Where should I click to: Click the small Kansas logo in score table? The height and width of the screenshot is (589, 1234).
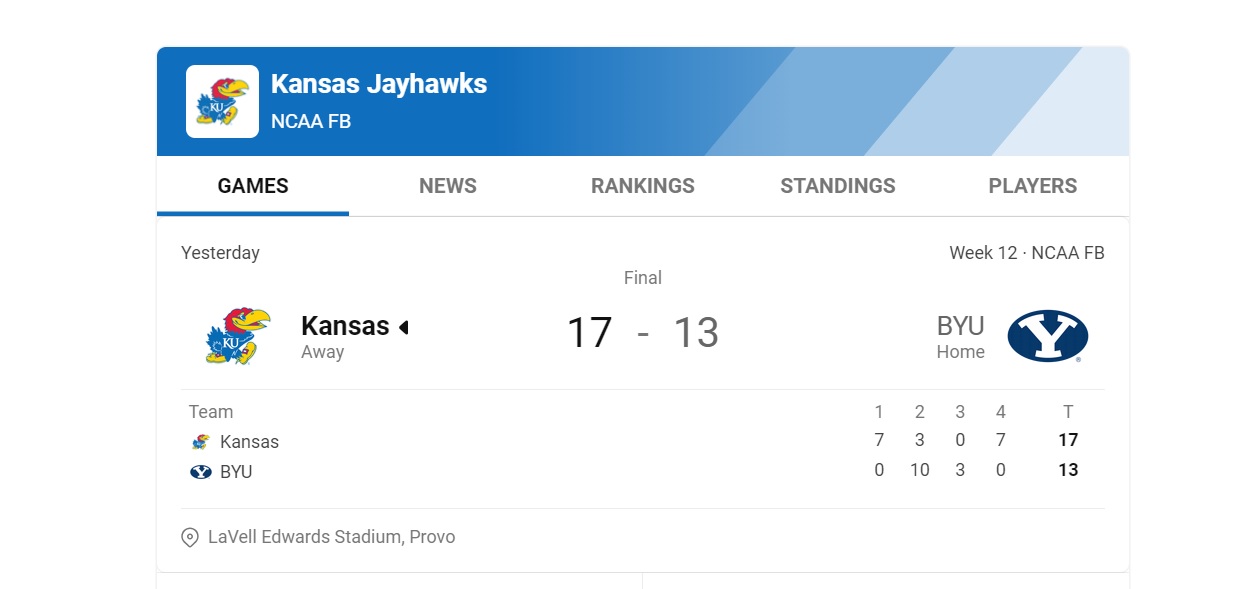[201, 442]
